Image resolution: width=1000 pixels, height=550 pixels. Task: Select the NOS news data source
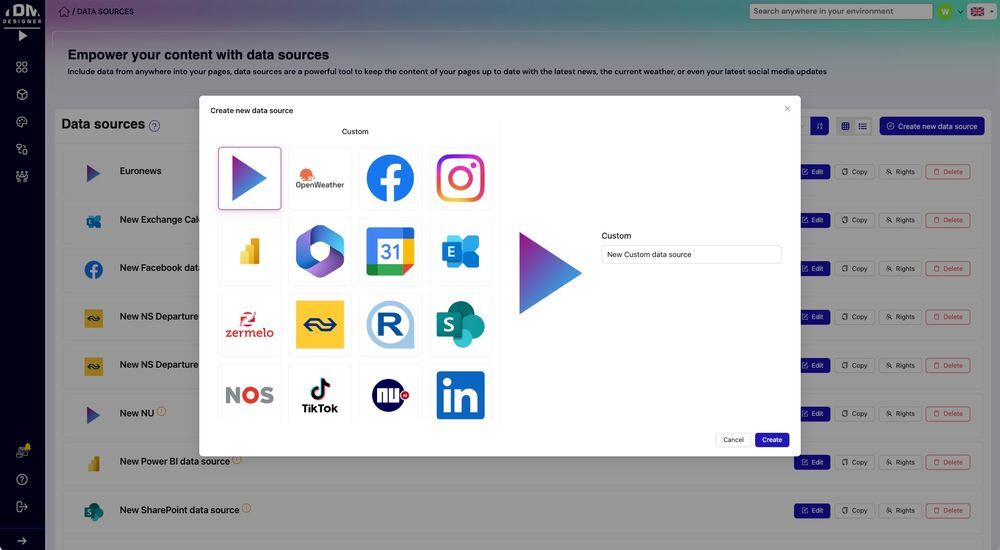coord(249,394)
